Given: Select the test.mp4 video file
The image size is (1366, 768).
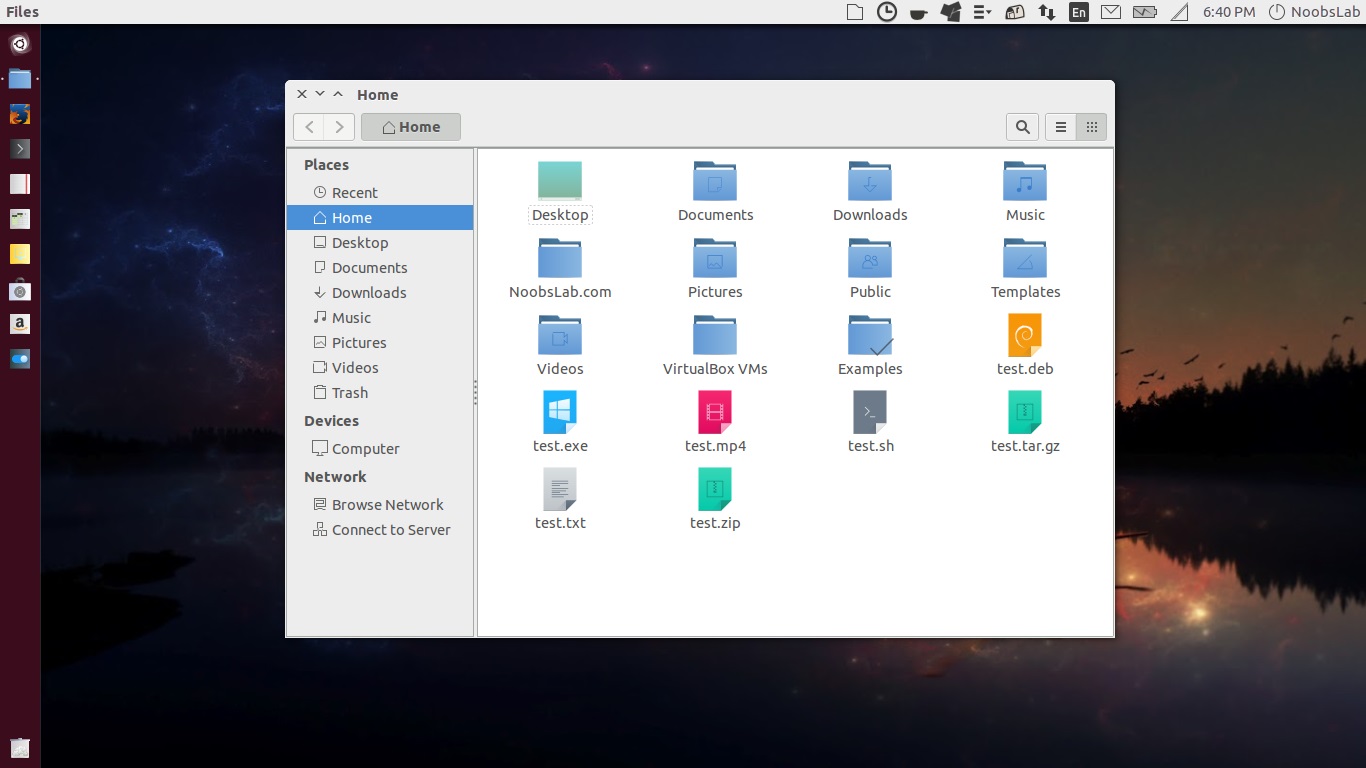Looking at the screenshot, I should point(714,412).
